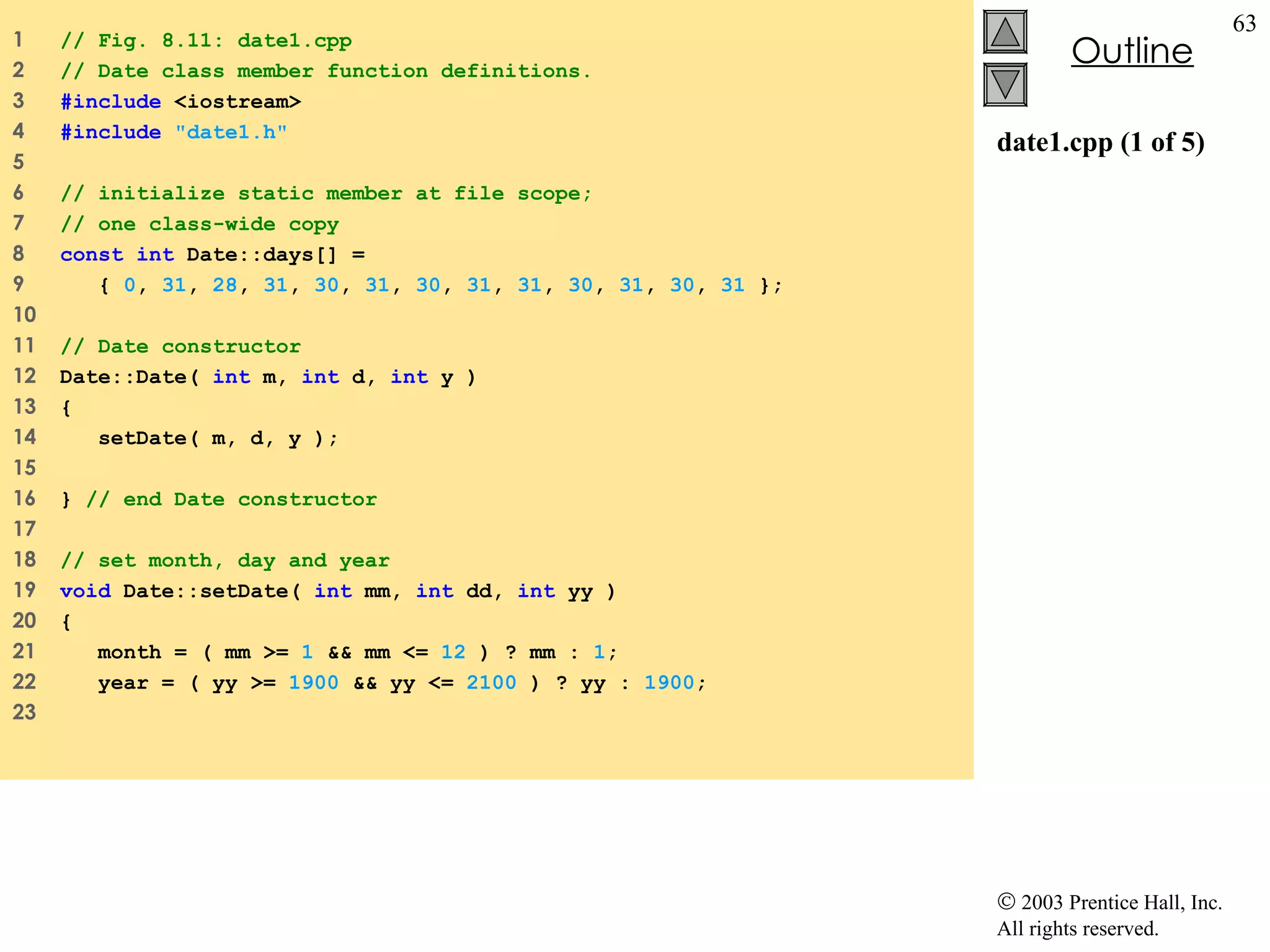Click the opening brace on line 20

66,622
